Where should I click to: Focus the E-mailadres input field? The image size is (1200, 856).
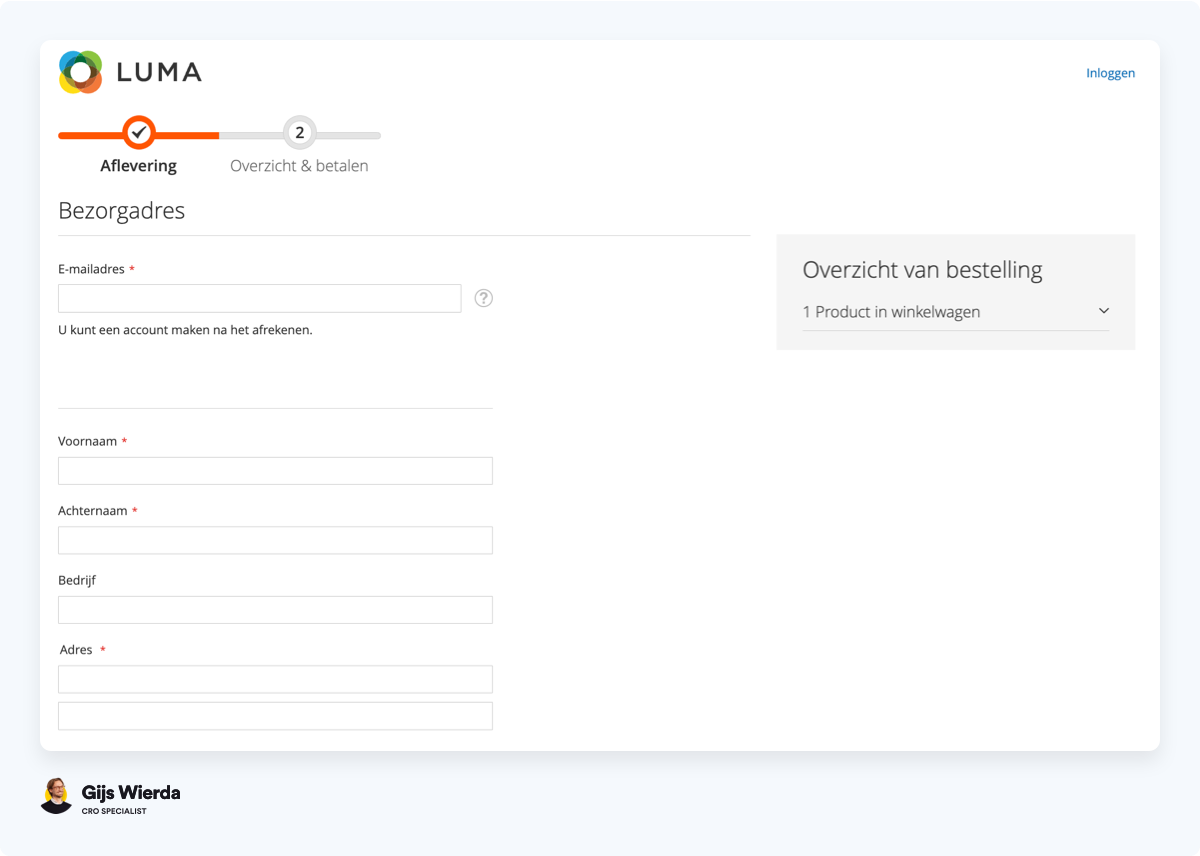pyautogui.click(x=260, y=298)
